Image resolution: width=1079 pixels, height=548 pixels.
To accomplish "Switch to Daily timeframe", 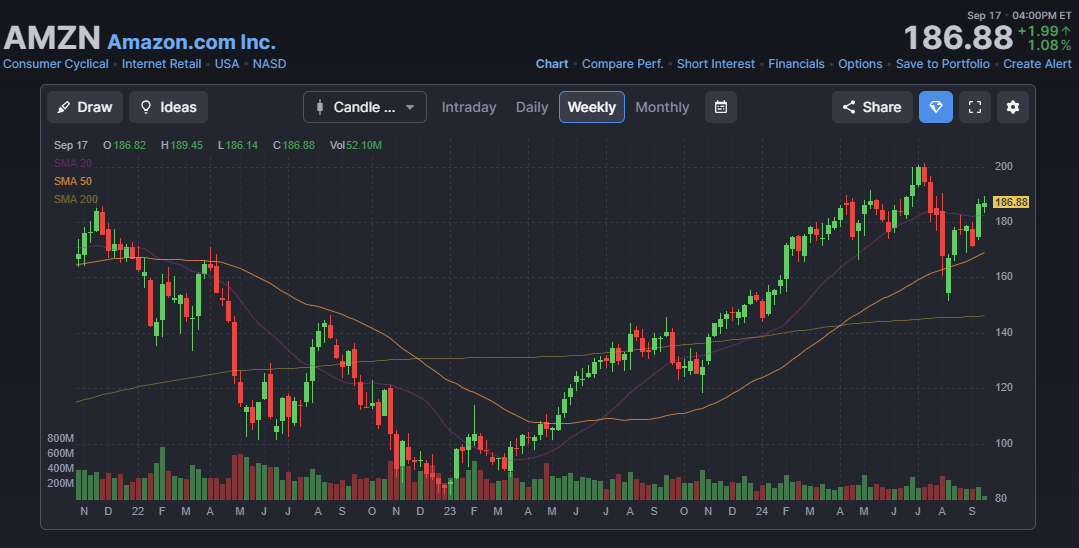I will 532,107.
